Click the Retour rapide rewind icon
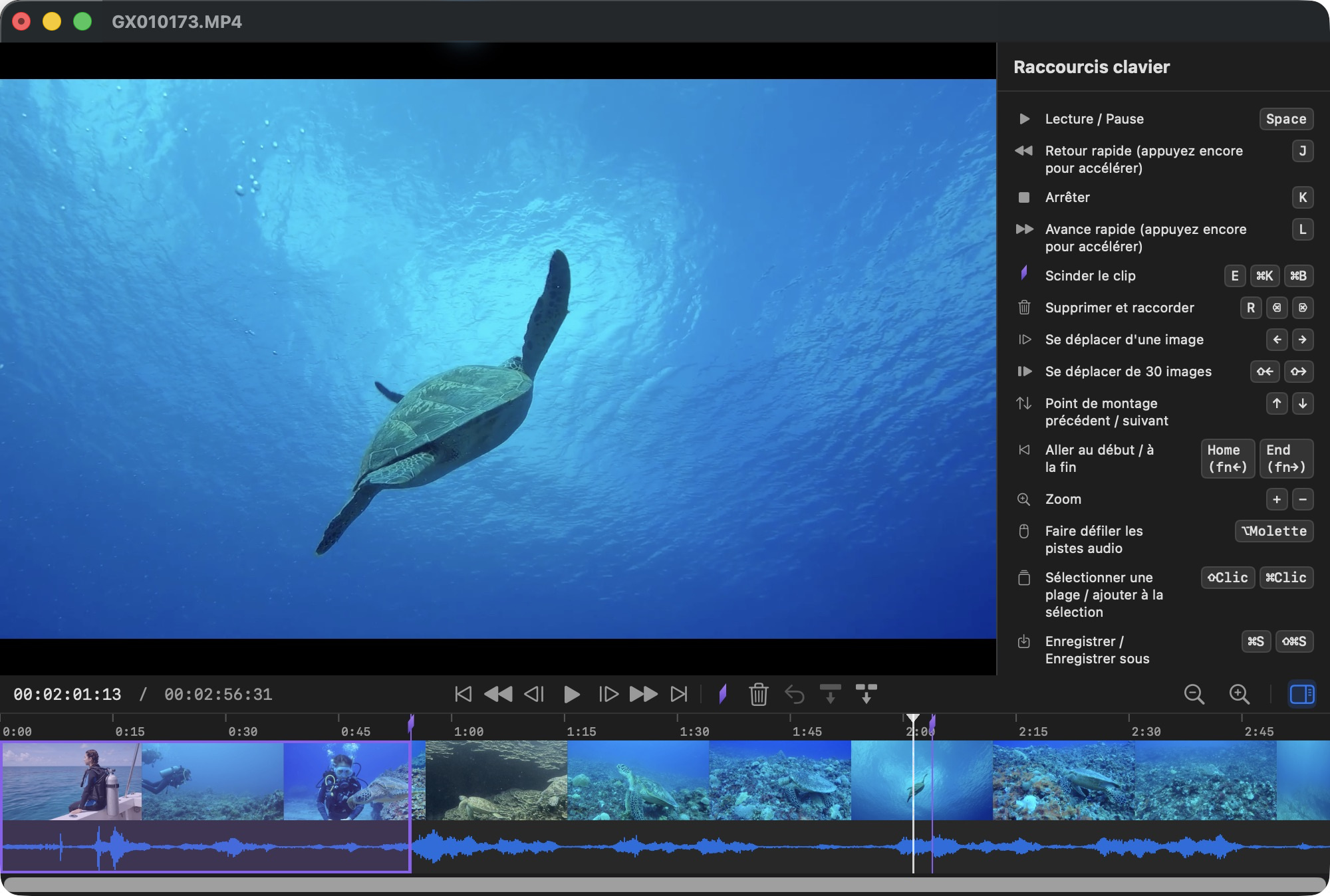 pos(1024,151)
